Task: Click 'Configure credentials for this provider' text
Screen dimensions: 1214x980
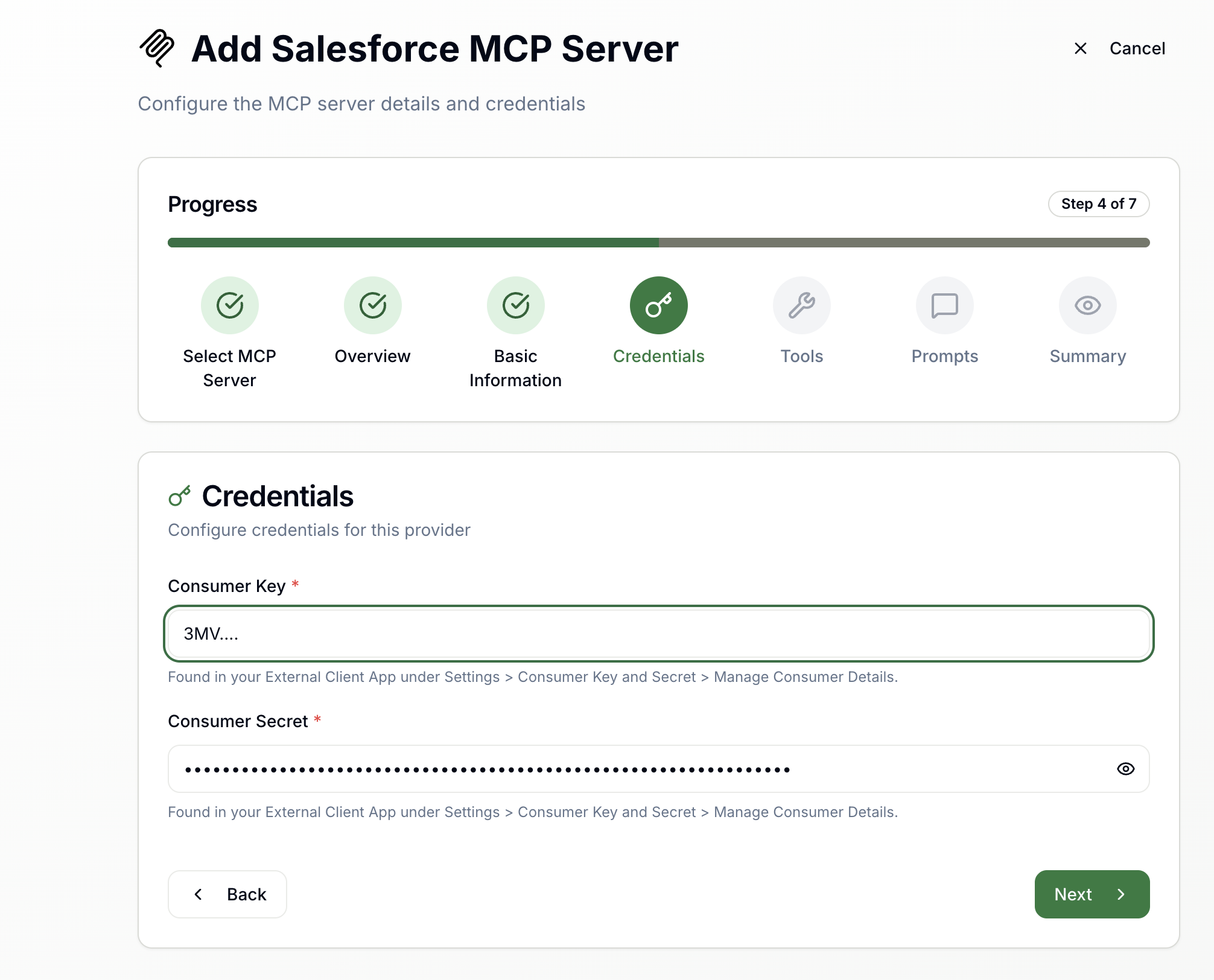Action: [x=319, y=530]
